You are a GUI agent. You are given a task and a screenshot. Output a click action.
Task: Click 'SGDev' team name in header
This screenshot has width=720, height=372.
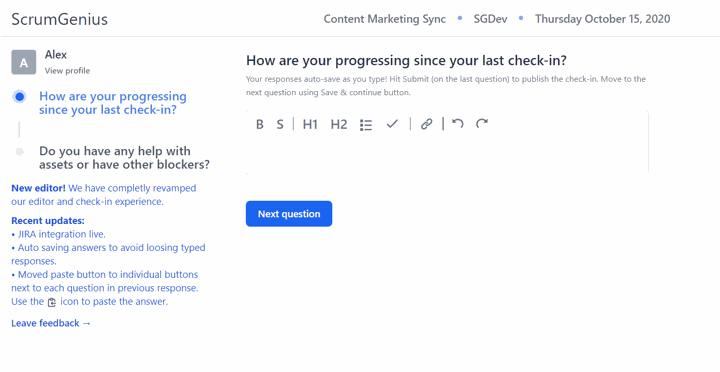coord(490,19)
